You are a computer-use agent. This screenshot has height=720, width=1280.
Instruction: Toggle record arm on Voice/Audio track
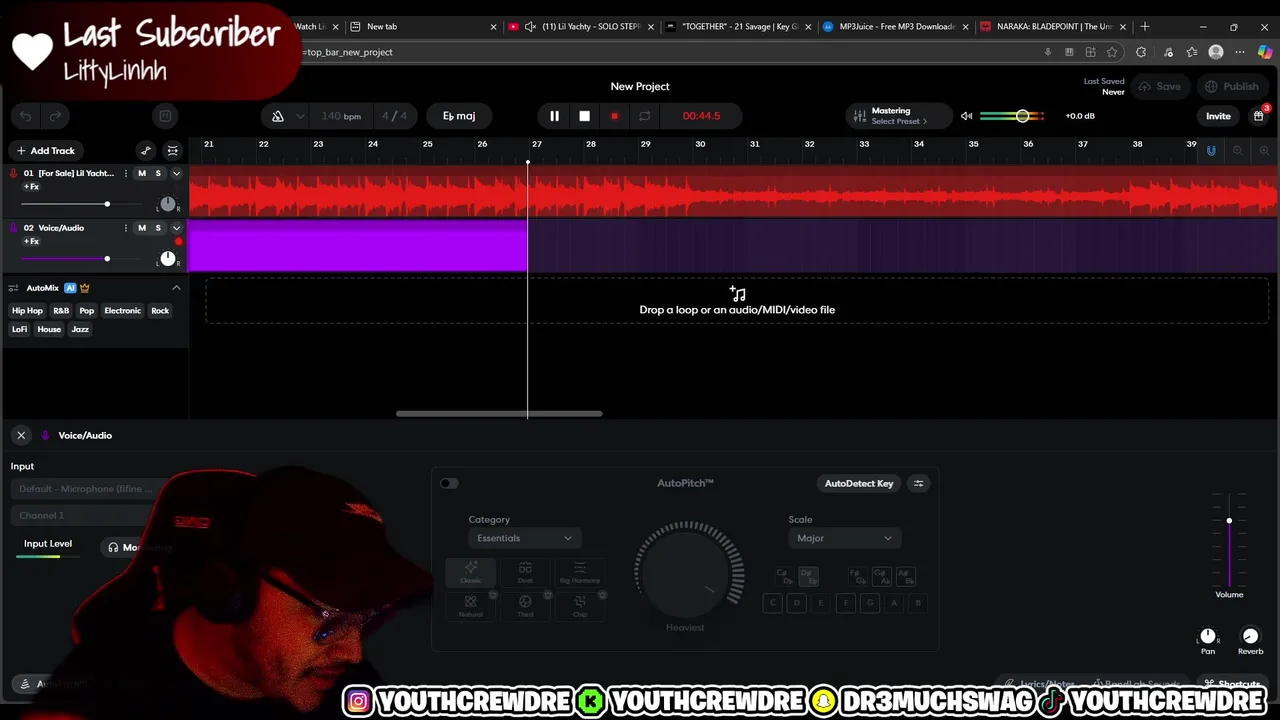(178, 242)
